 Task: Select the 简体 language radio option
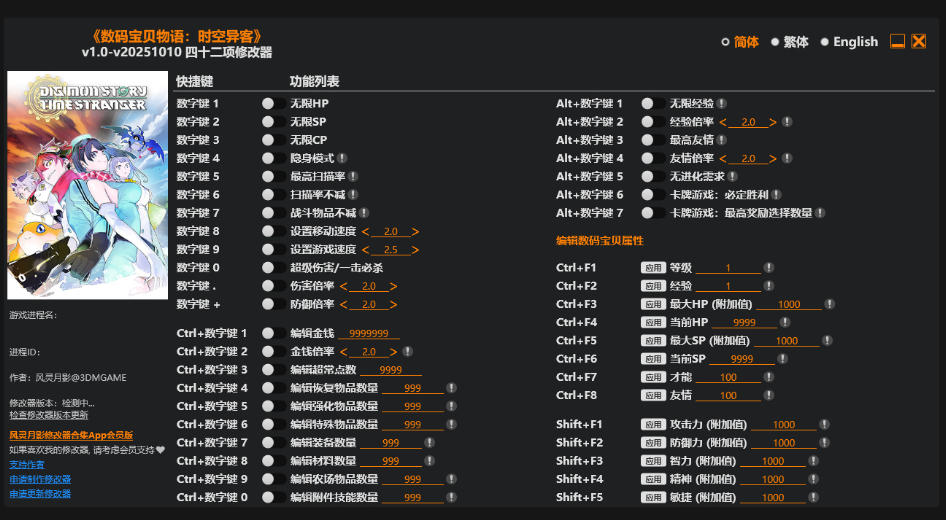[x=740, y=42]
